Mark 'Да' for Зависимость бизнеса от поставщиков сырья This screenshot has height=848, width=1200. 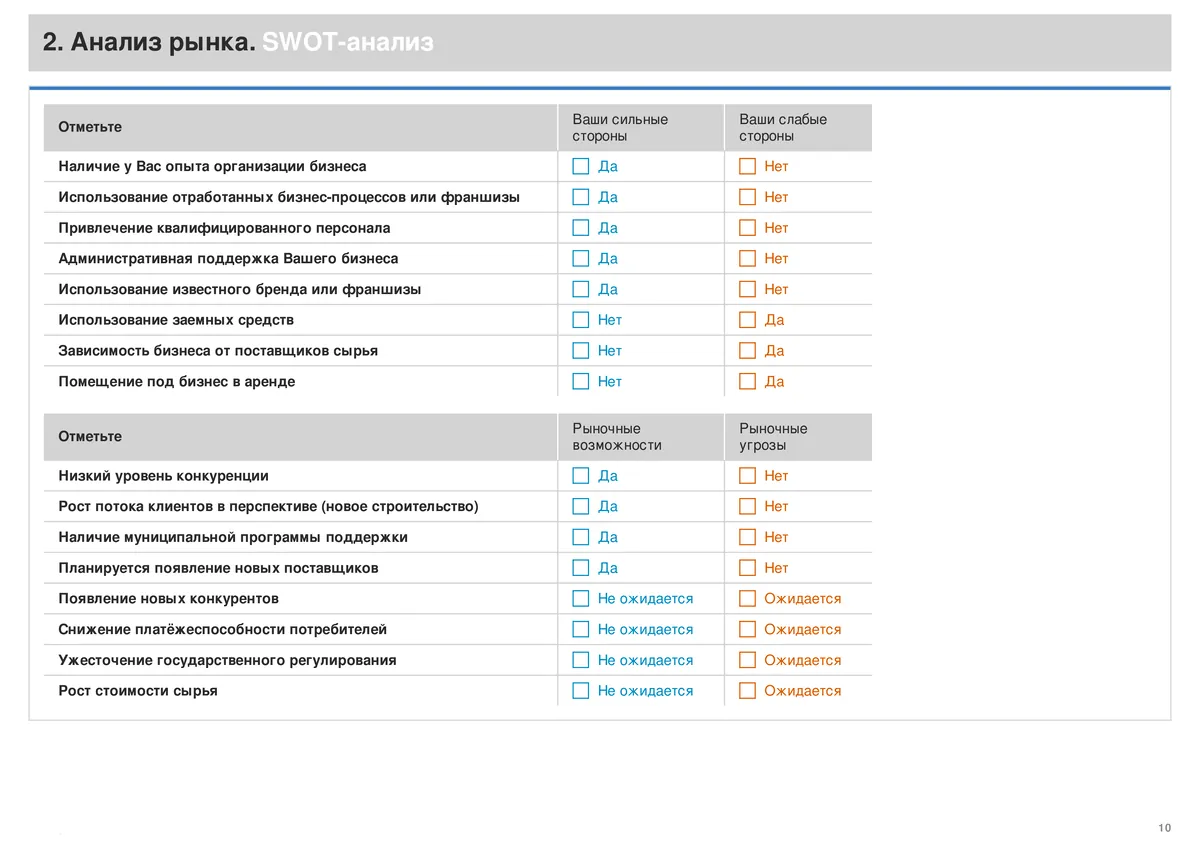point(747,351)
